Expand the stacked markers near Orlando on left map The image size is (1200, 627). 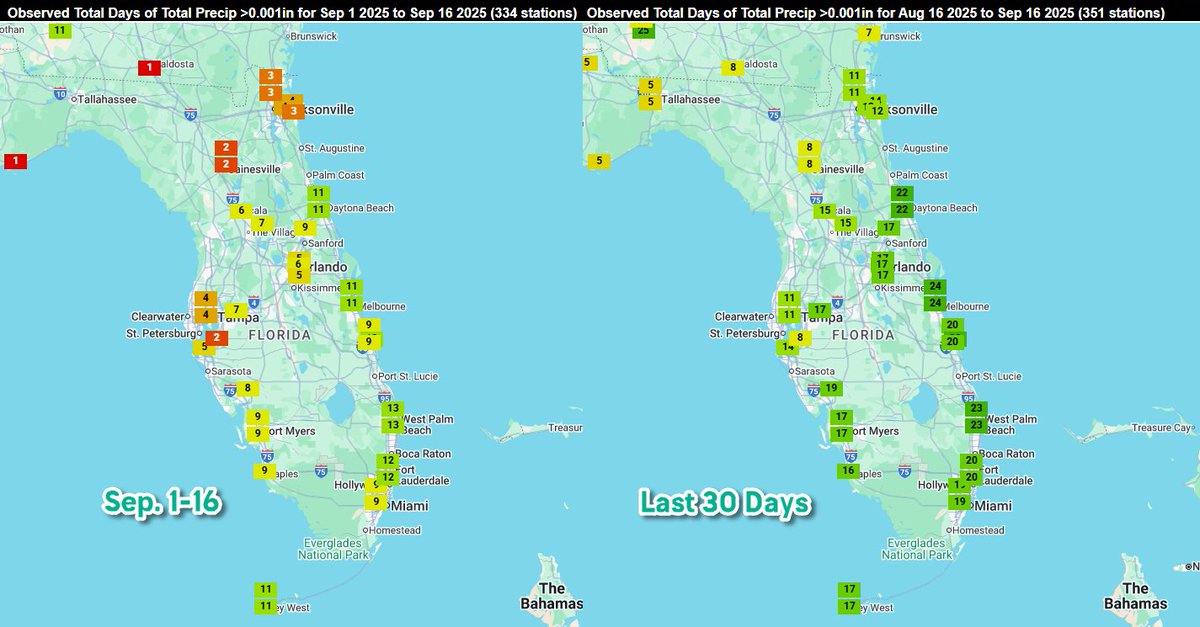(299, 264)
